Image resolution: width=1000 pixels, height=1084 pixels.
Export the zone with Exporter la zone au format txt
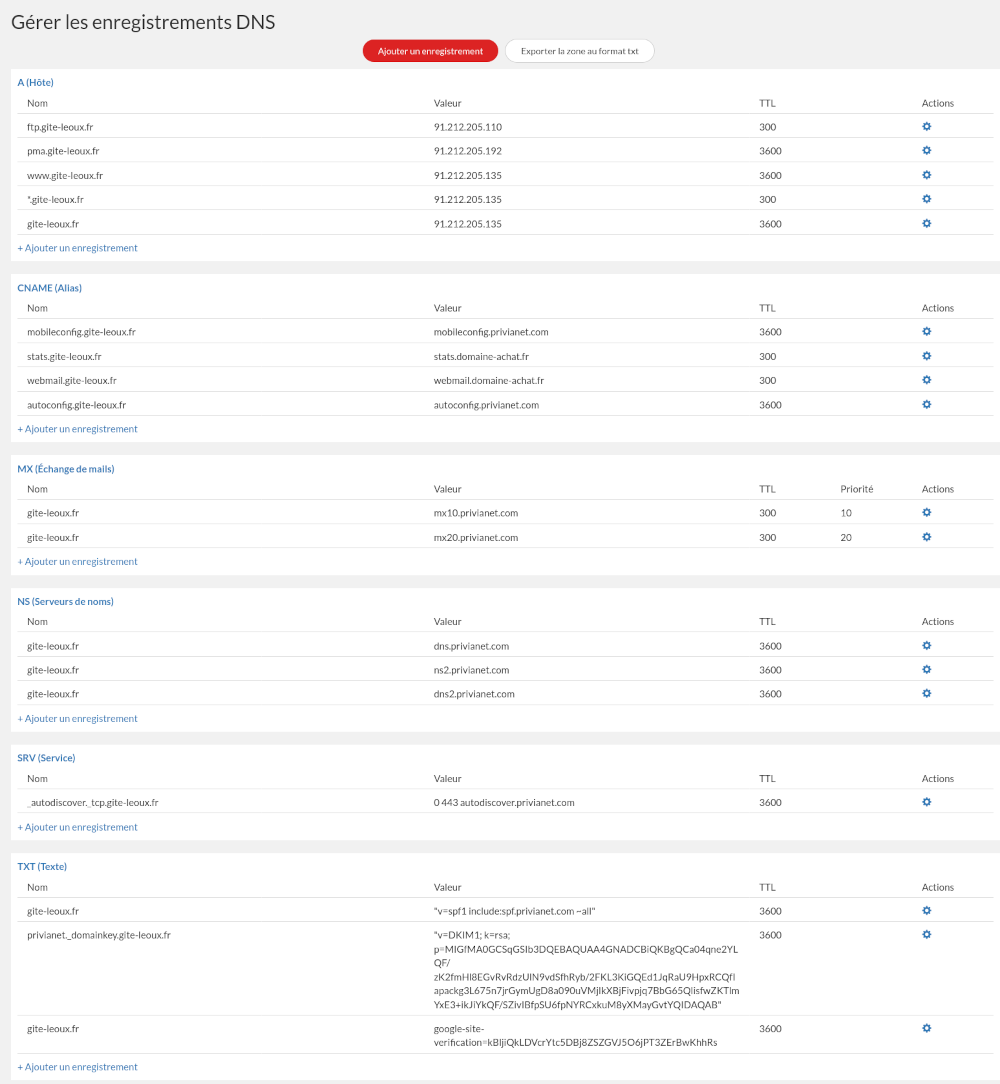coord(579,51)
